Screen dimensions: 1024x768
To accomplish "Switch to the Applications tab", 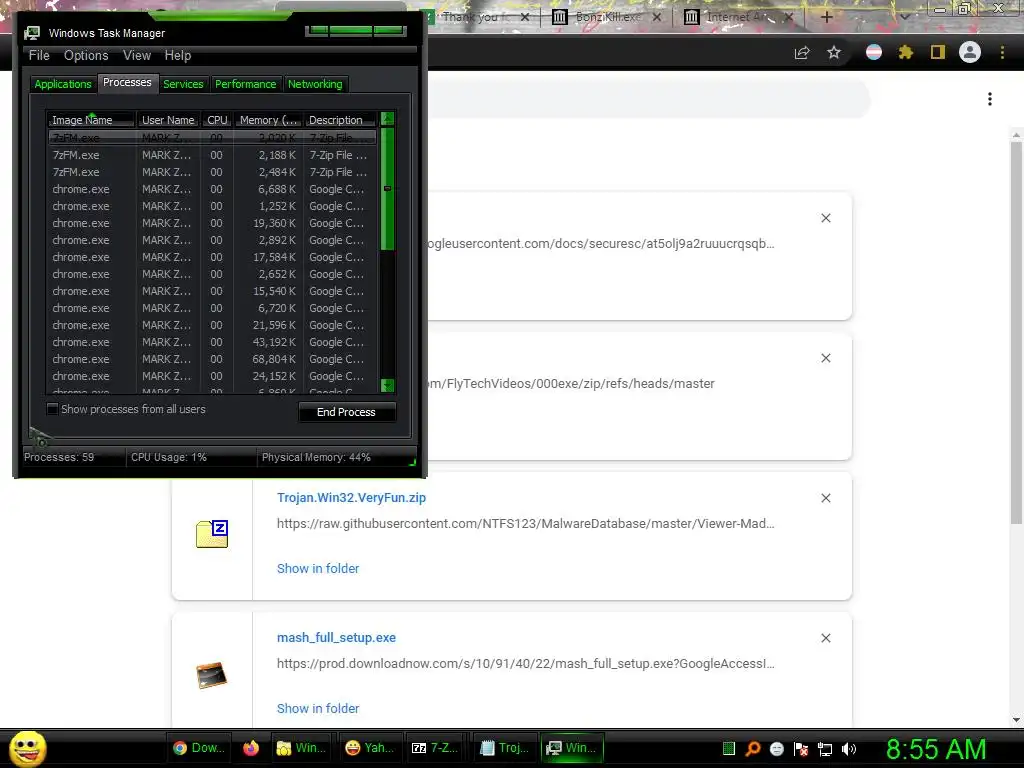I will click(63, 84).
